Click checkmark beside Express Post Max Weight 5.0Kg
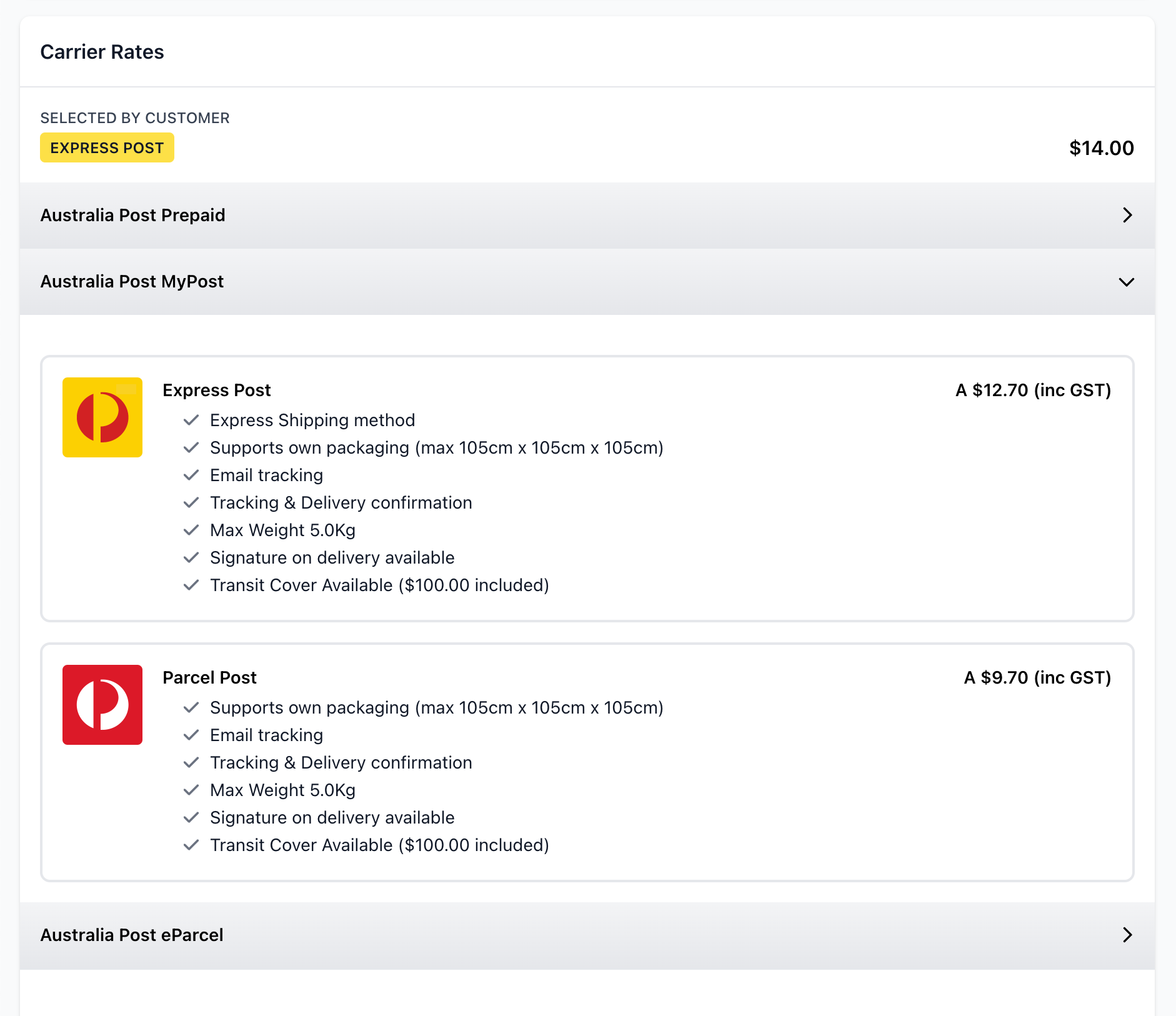Viewport: 1176px width, 1016px height. point(191,530)
